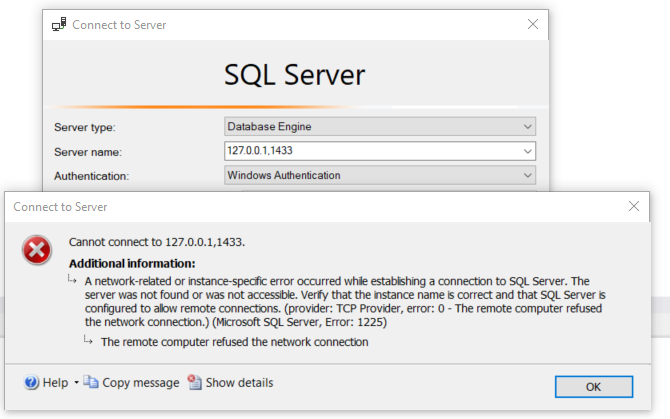670x419 pixels.
Task: Close the SQL Server connect window
Action: pos(533,24)
